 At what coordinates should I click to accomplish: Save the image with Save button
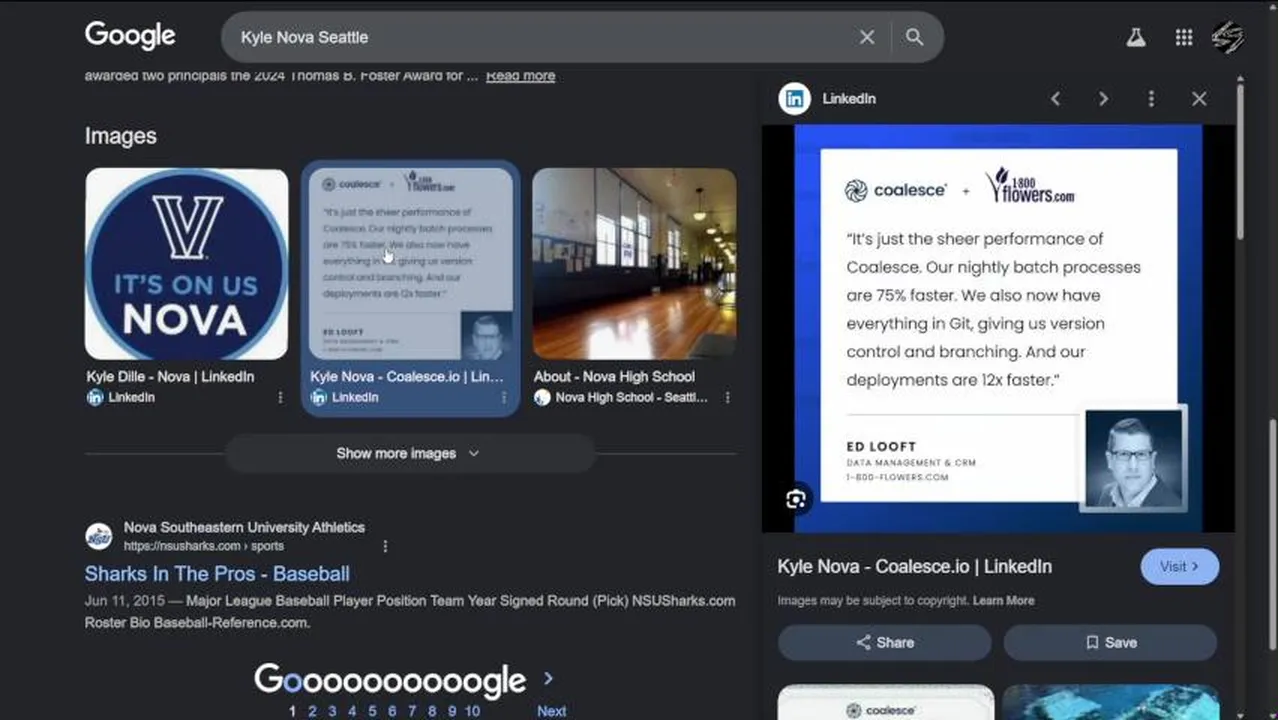tap(1110, 643)
